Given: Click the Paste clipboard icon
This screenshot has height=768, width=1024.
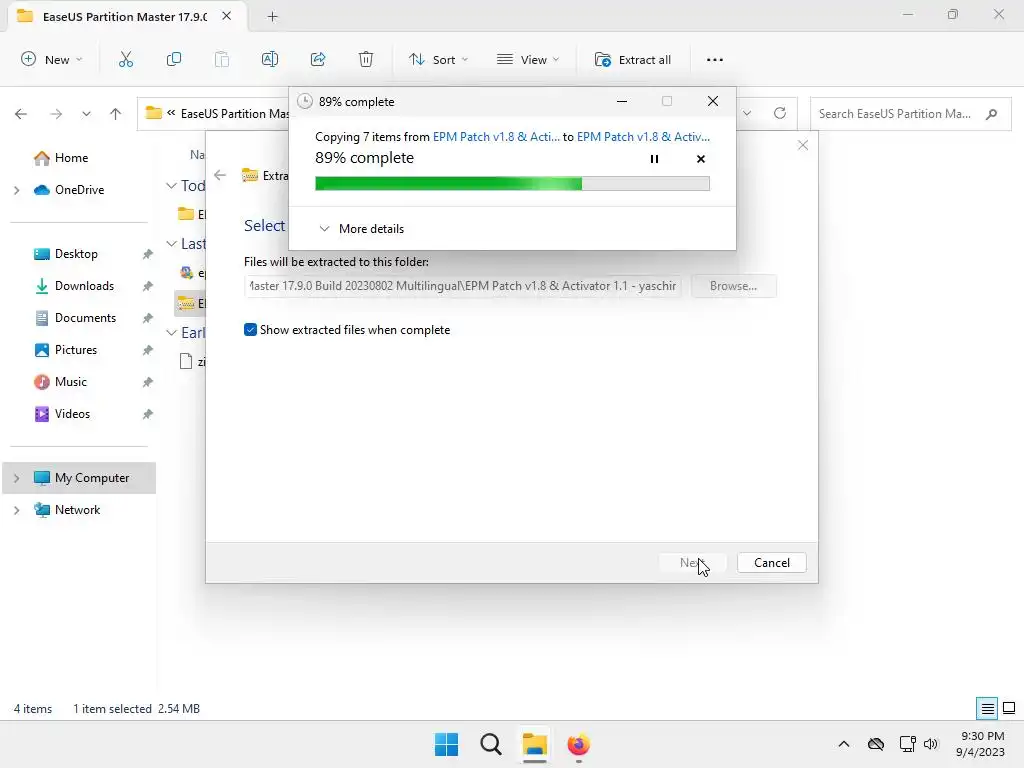Looking at the screenshot, I should 222,59.
